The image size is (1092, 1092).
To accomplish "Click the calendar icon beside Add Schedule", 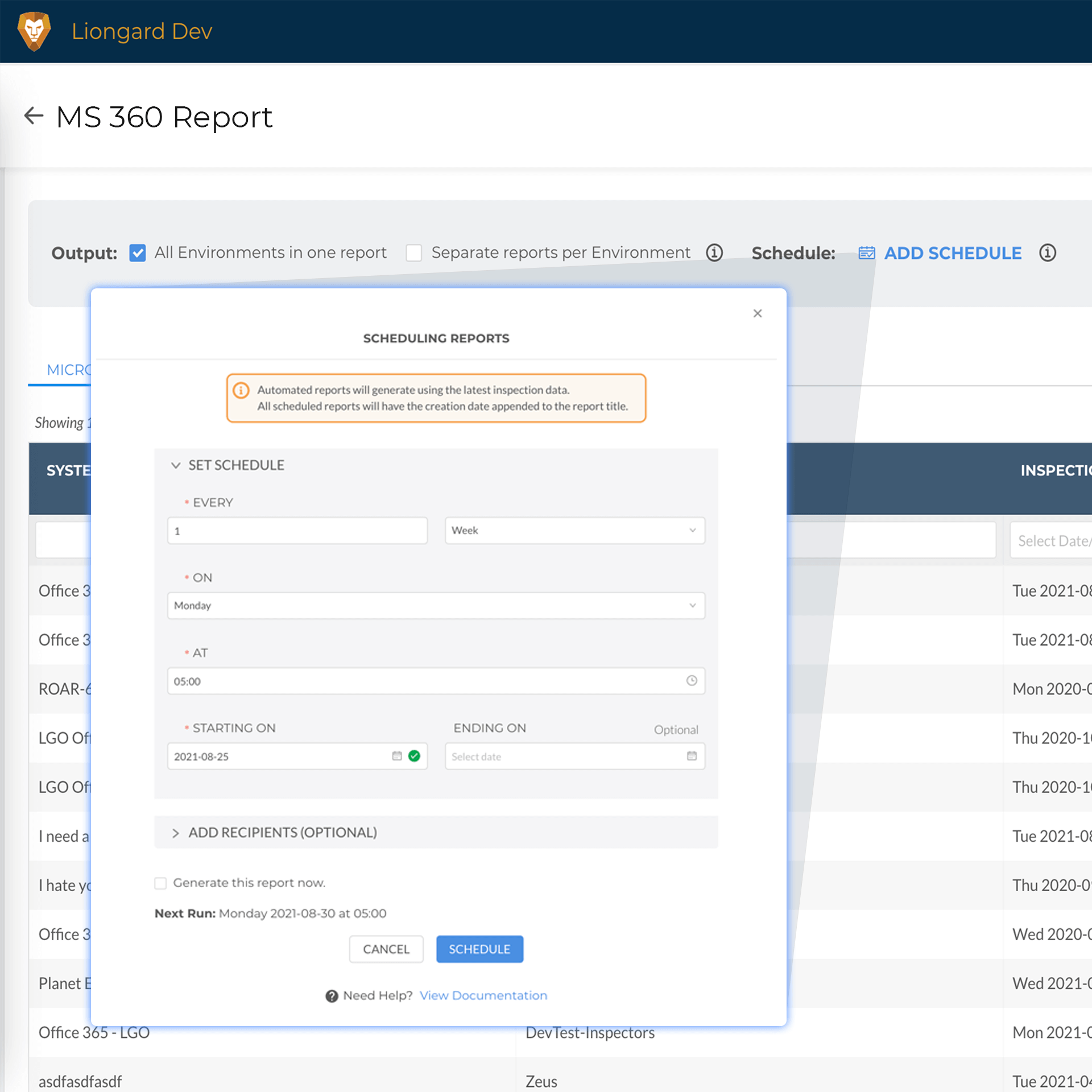I will [x=866, y=253].
